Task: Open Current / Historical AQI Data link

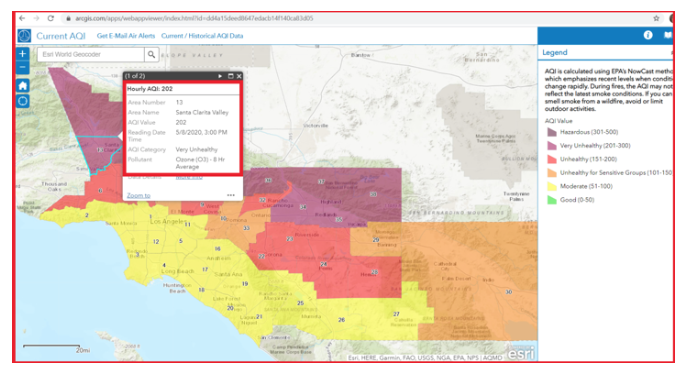Action: tap(202, 36)
